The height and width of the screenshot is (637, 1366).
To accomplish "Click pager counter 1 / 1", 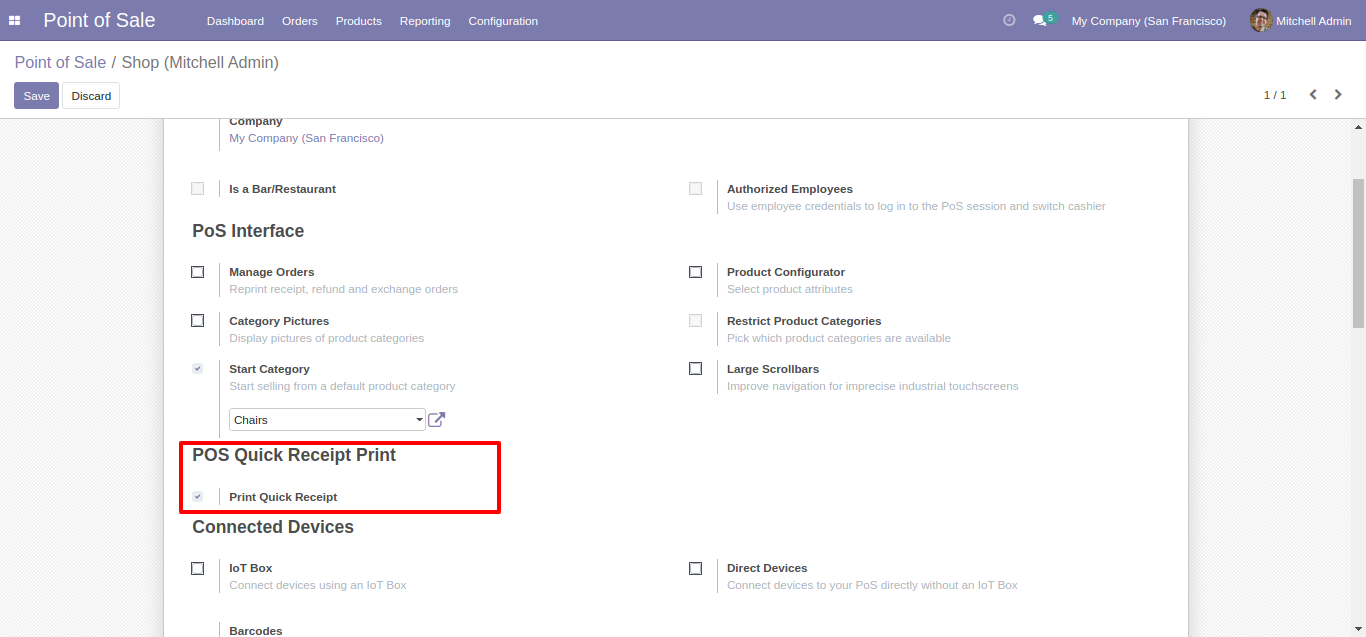I will point(1275,95).
